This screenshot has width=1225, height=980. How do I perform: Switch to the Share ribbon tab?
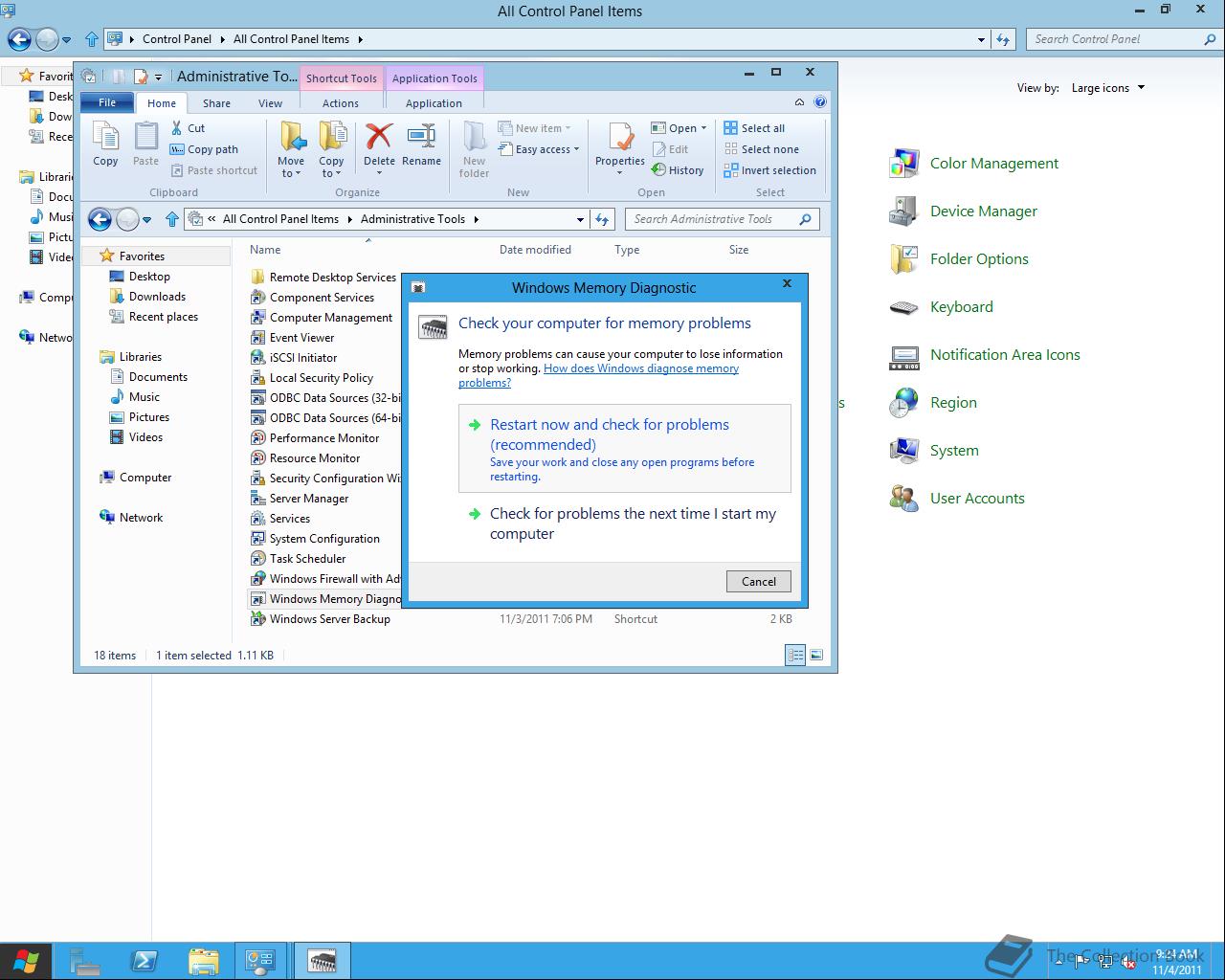(x=216, y=103)
